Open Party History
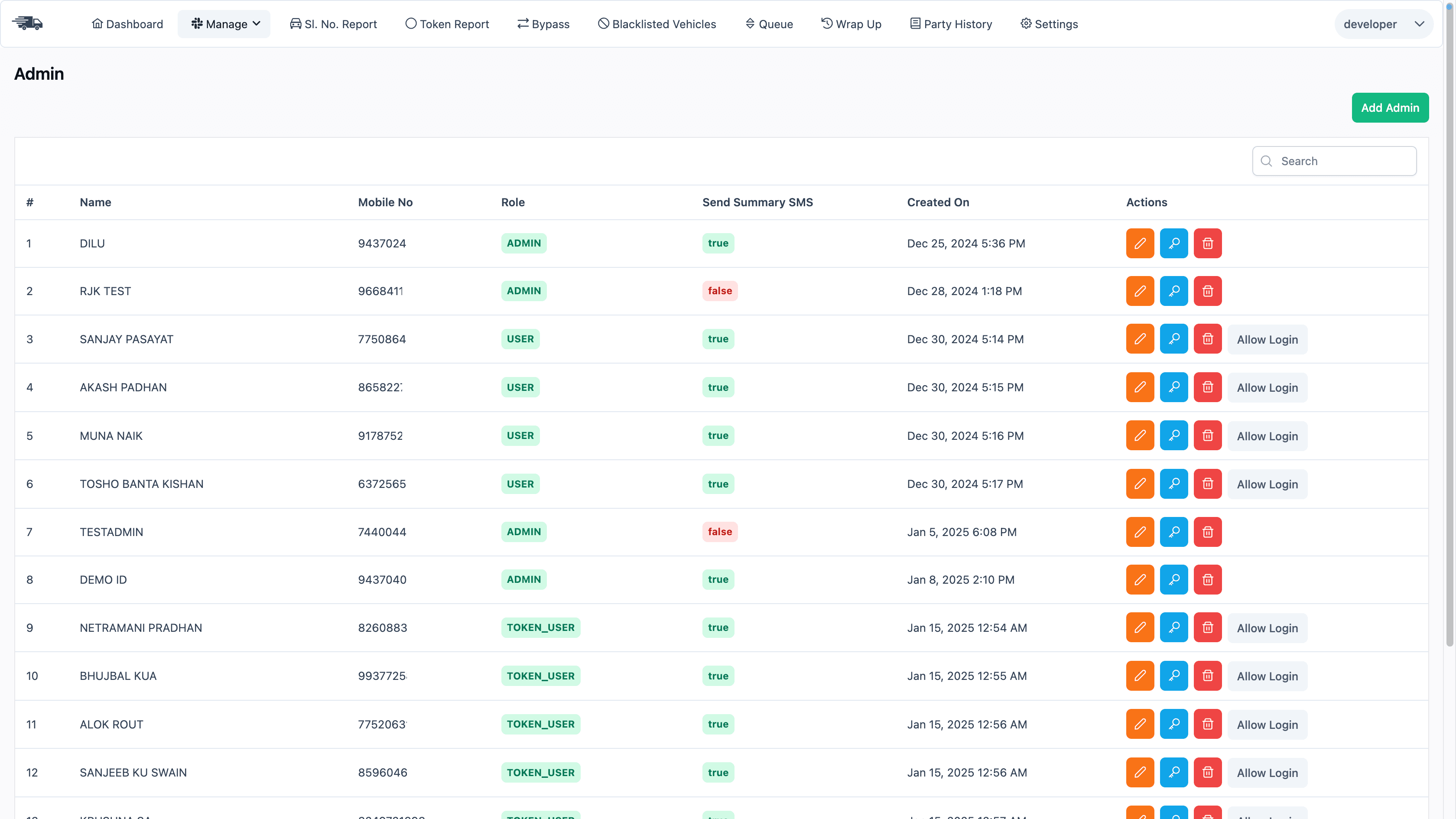This screenshot has width=1456, height=819. click(951, 24)
